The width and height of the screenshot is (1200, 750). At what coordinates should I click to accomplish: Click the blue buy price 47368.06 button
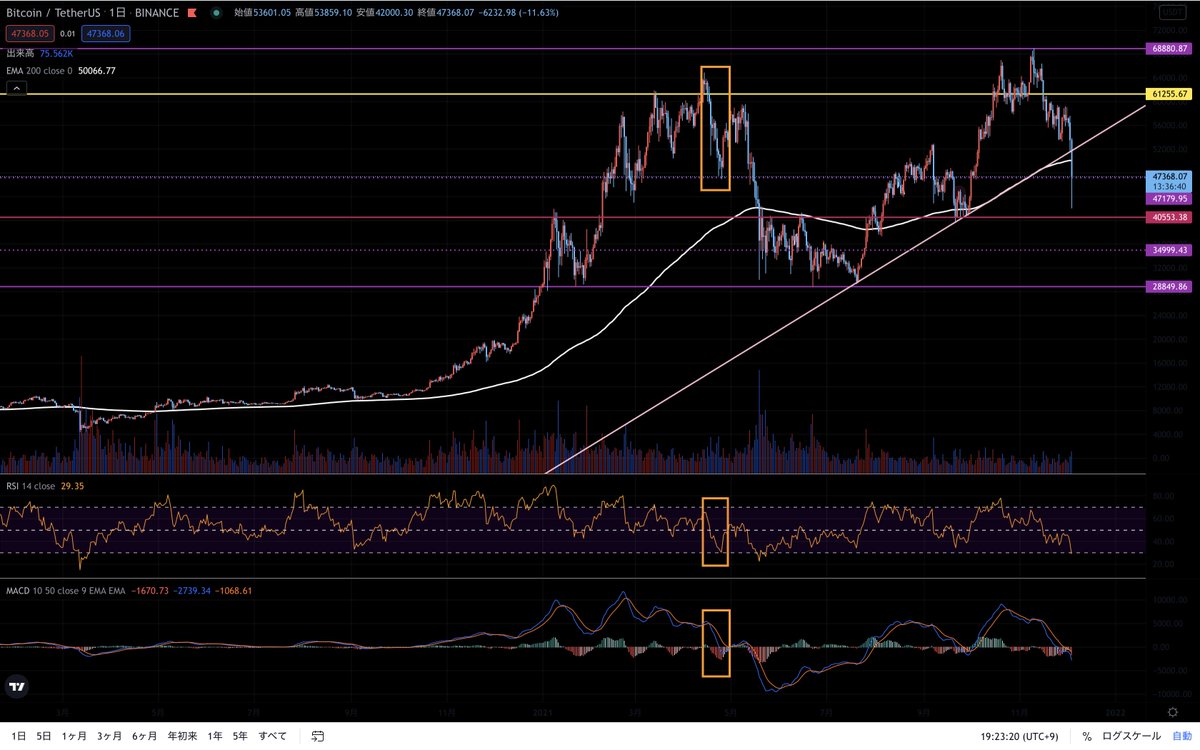[105, 33]
